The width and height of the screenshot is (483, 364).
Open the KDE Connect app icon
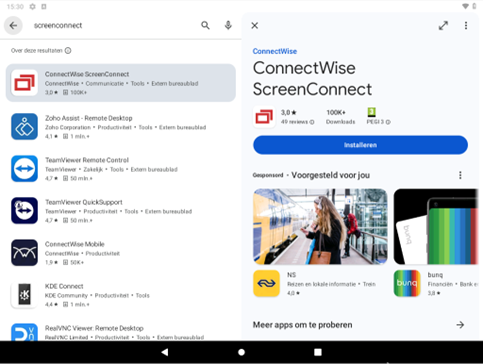coord(24,295)
